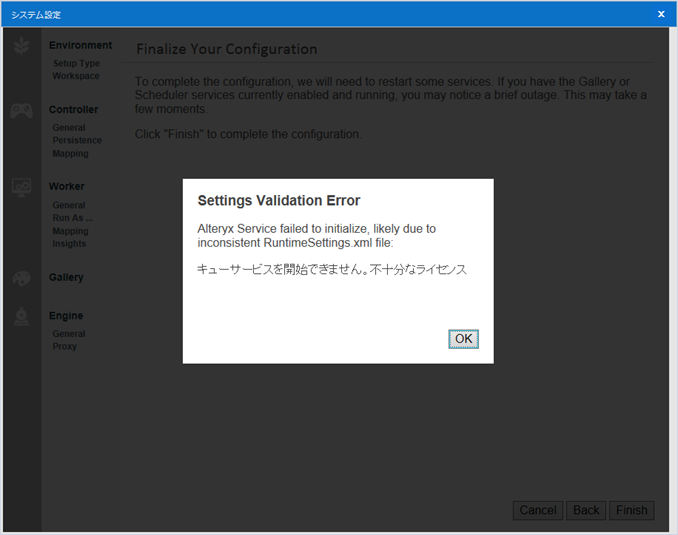Click the Japanese license error message text
Viewport: 678px width, 535px height.
click(x=332, y=269)
